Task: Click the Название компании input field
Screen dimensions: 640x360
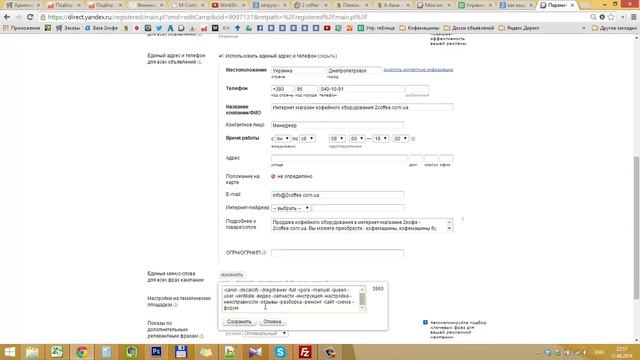Action: point(362,107)
